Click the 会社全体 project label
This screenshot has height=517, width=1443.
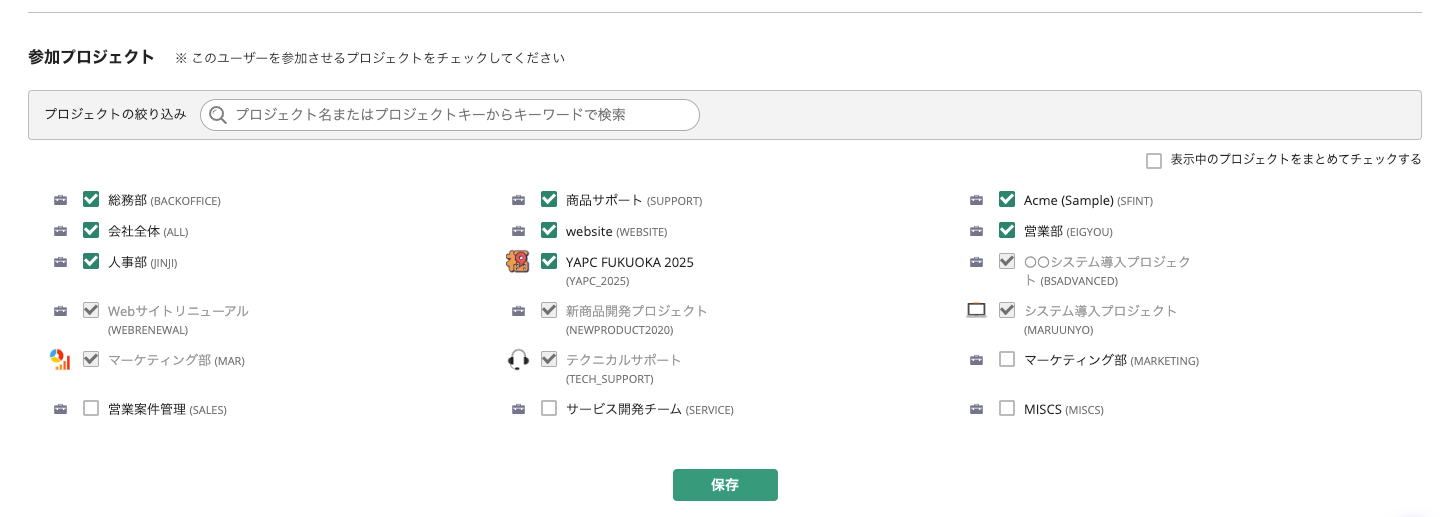(x=148, y=231)
